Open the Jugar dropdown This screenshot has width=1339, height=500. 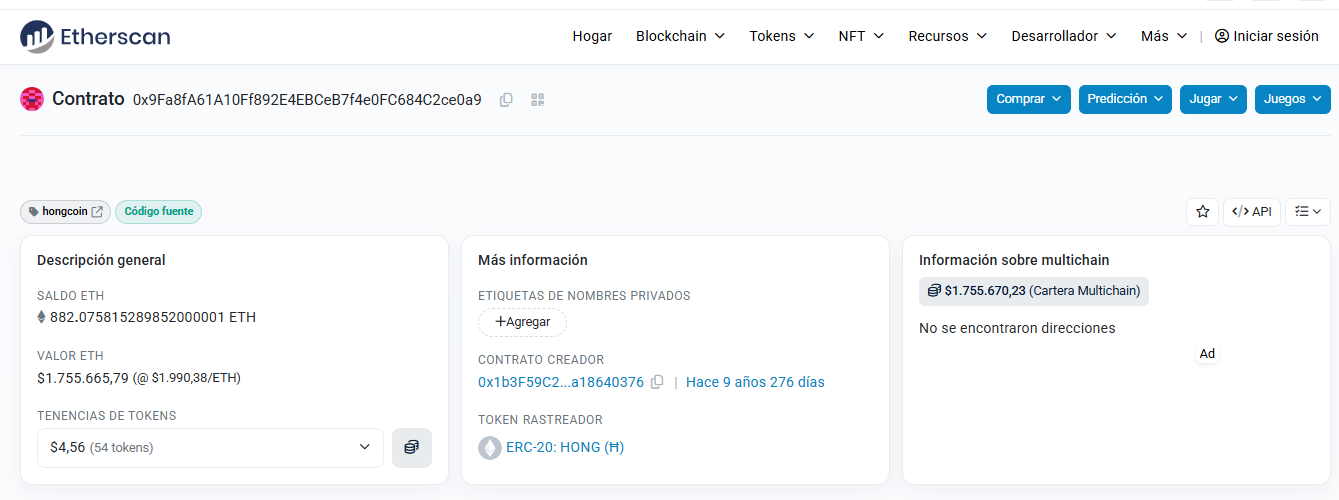click(x=1213, y=99)
